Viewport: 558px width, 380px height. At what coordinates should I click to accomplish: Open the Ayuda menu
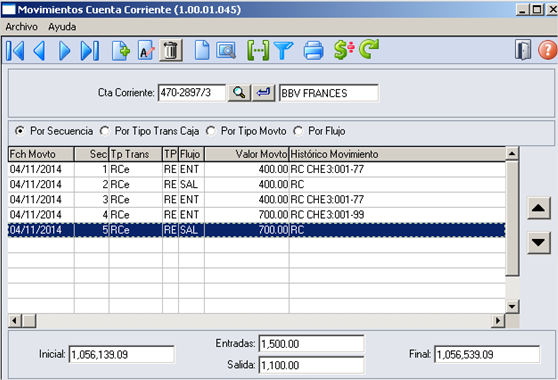pos(62,27)
